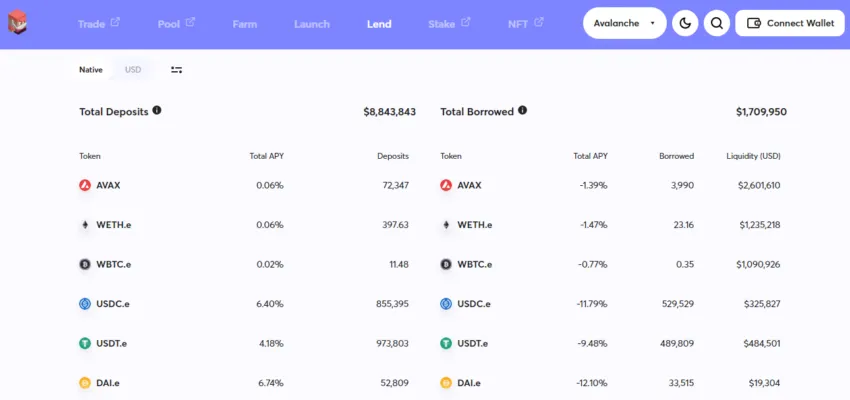Toggle dark mode moon icon

click(685, 23)
